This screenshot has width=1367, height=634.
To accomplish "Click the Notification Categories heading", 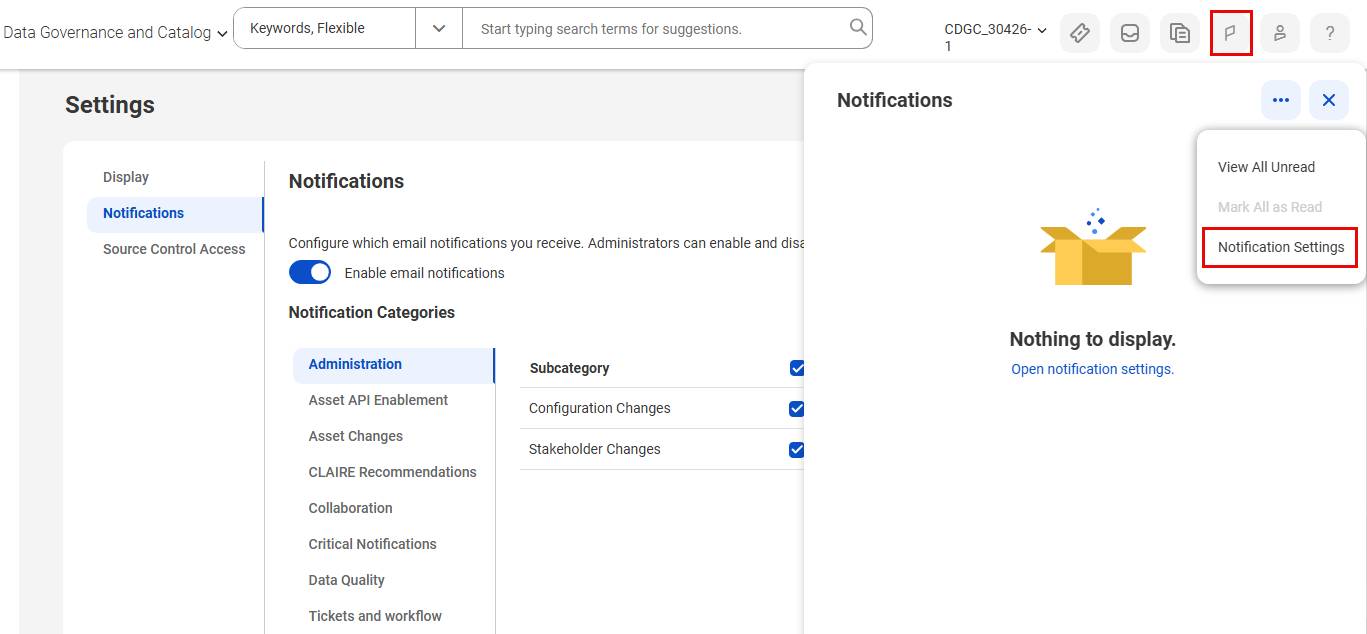I will point(372,312).
